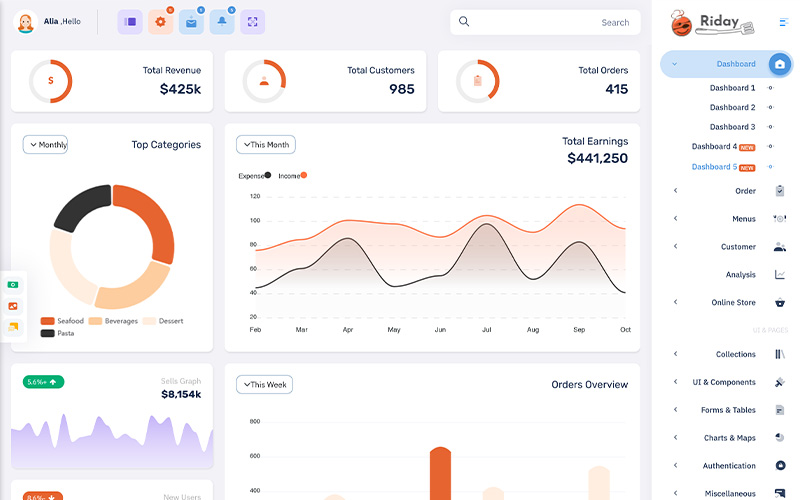Click the Order clipboard icon
The width and height of the screenshot is (800, 500).
pyautogui.click(x=780, y=191)
